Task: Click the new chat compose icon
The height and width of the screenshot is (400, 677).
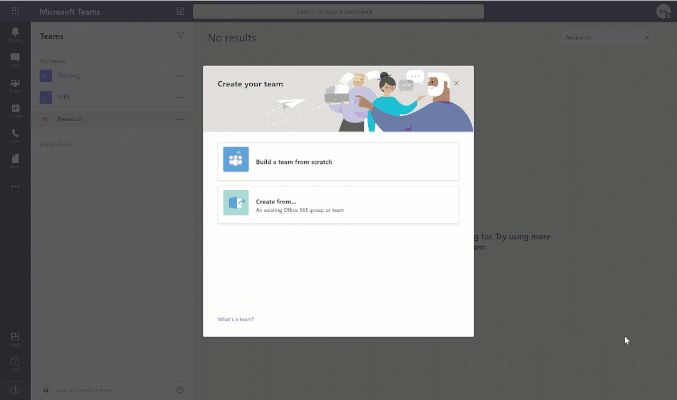Action: (x=180, y=11)
